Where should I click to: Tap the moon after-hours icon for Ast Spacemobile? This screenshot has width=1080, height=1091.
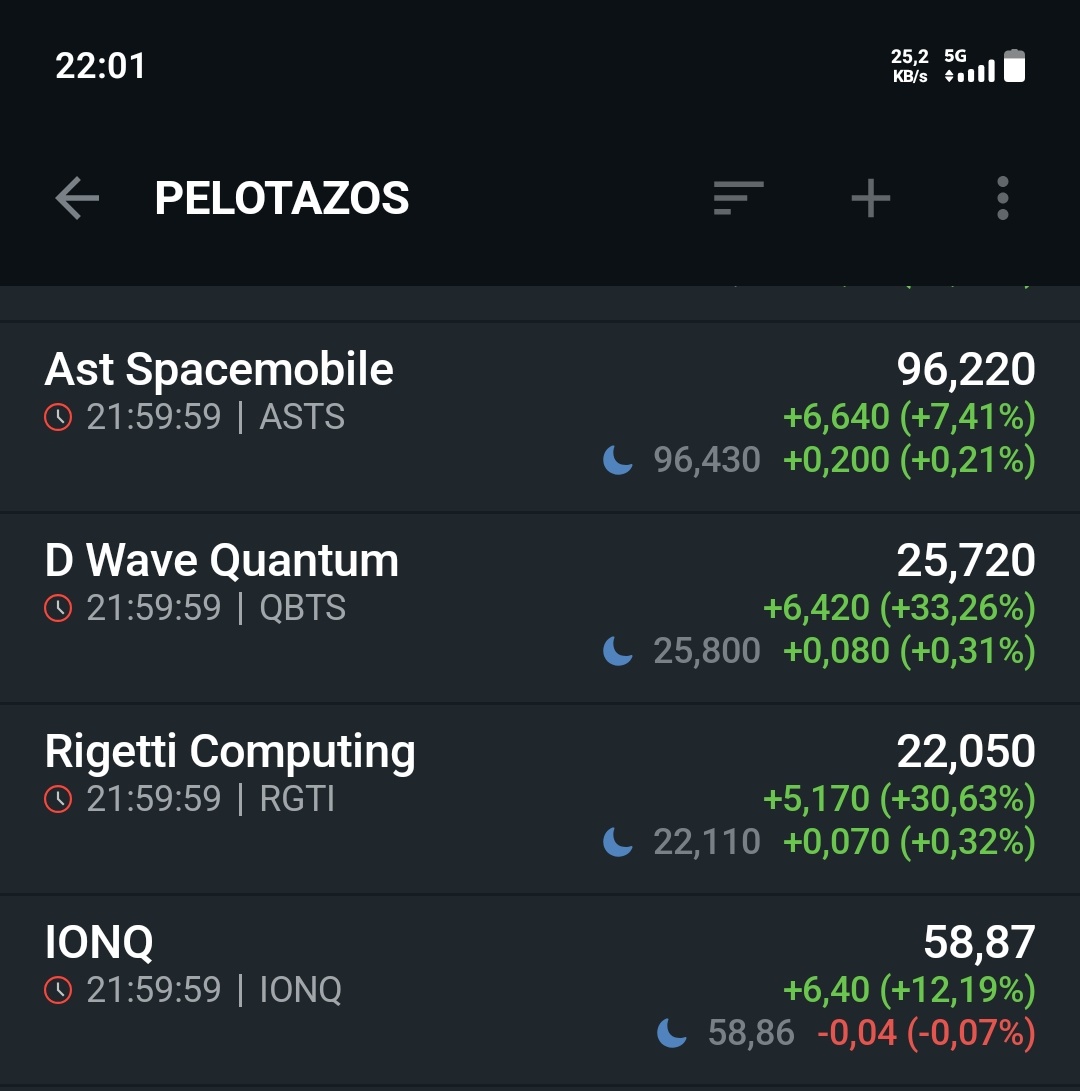pos(617,460)
